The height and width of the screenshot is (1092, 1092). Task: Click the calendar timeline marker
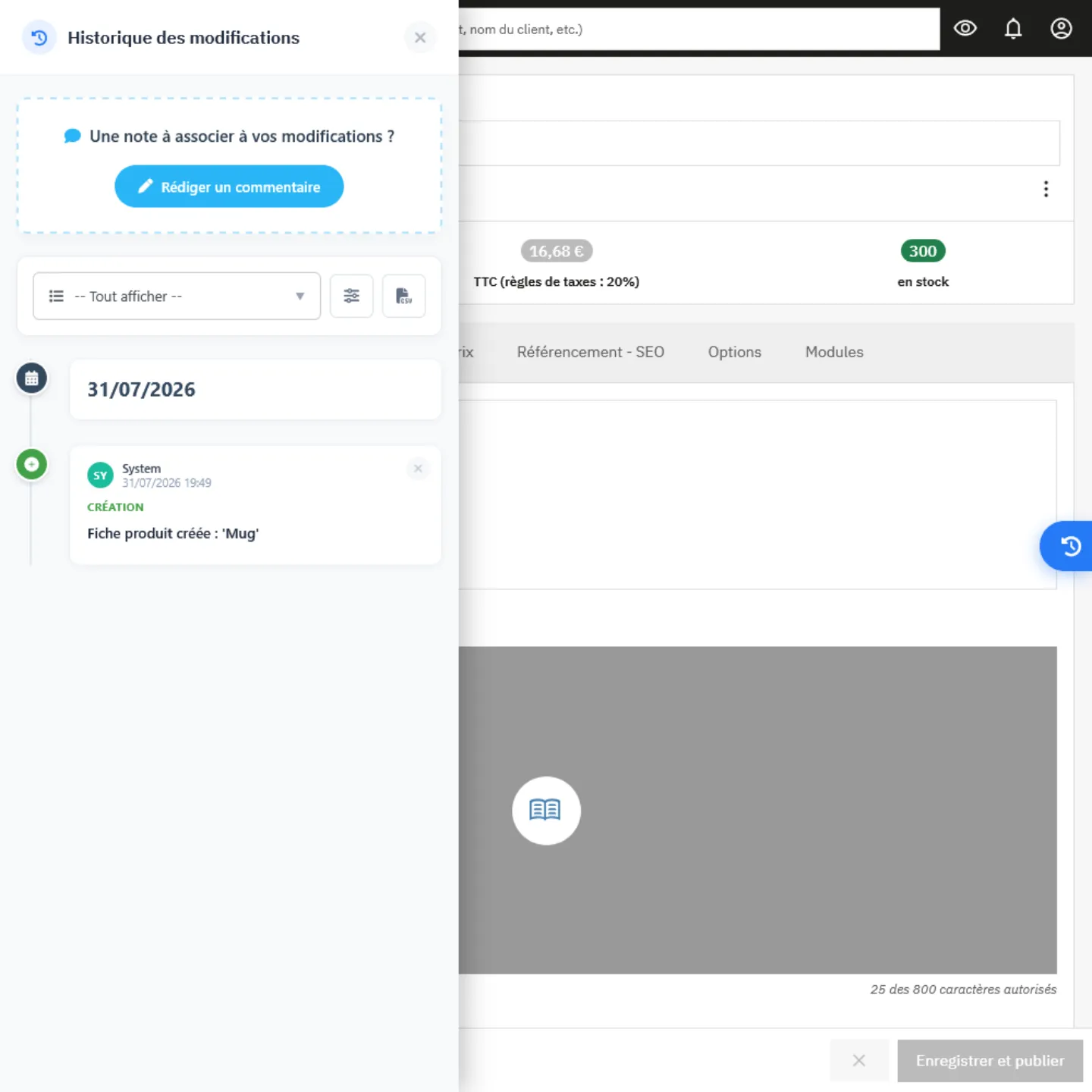tap(32, 378)
